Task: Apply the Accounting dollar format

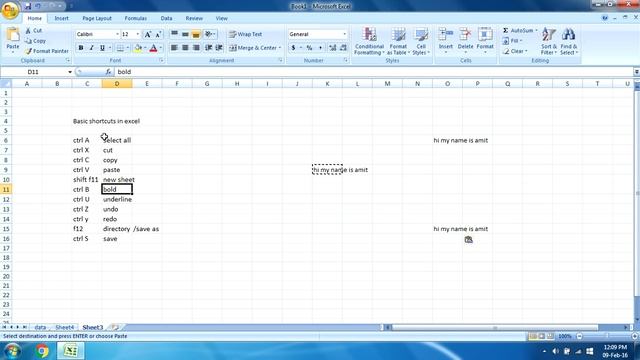Action: 293,48
